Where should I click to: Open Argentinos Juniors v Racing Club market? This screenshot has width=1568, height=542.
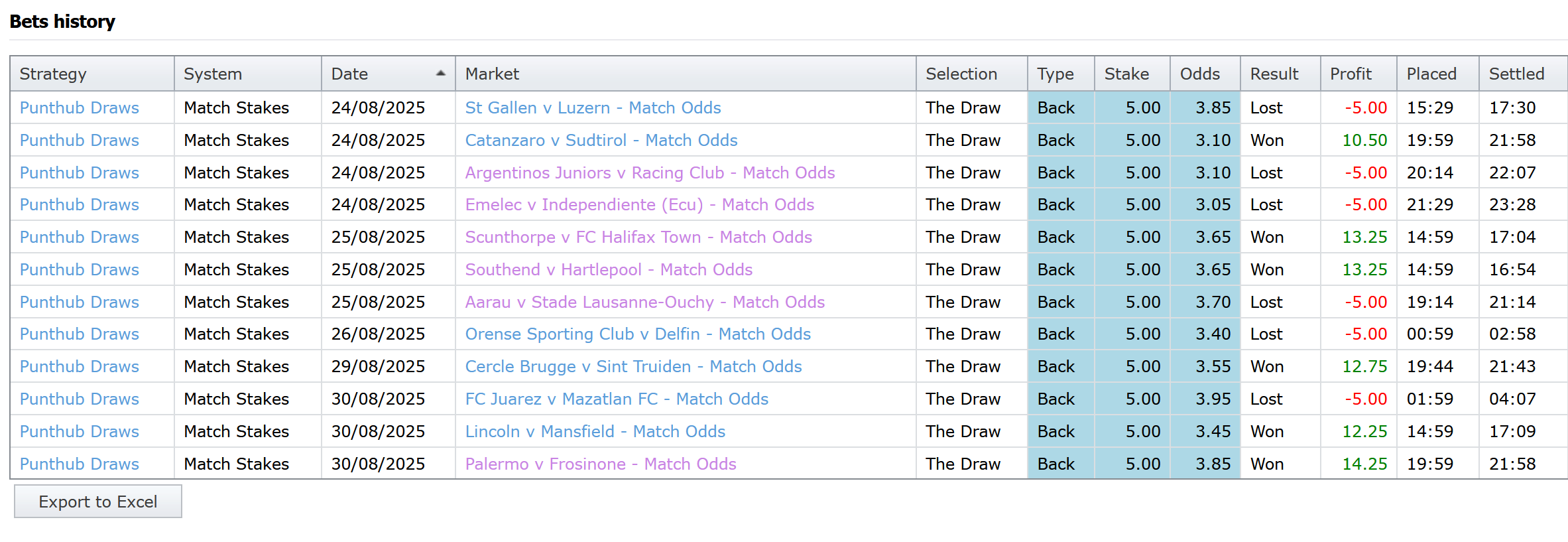650,172
